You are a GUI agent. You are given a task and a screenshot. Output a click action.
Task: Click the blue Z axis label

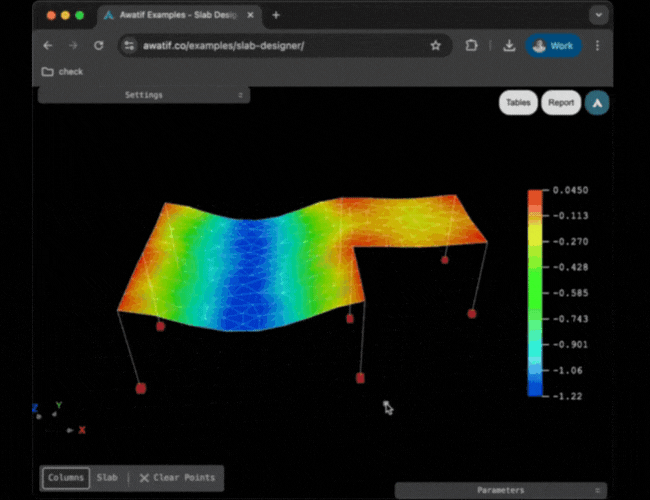pyautogui.click(x=35, y=408)
